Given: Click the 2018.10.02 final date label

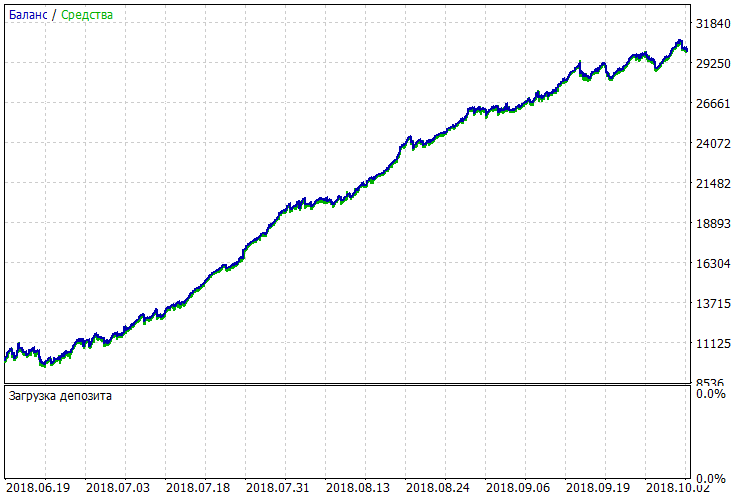Looking at the screenshot, I should coord(679,489).
